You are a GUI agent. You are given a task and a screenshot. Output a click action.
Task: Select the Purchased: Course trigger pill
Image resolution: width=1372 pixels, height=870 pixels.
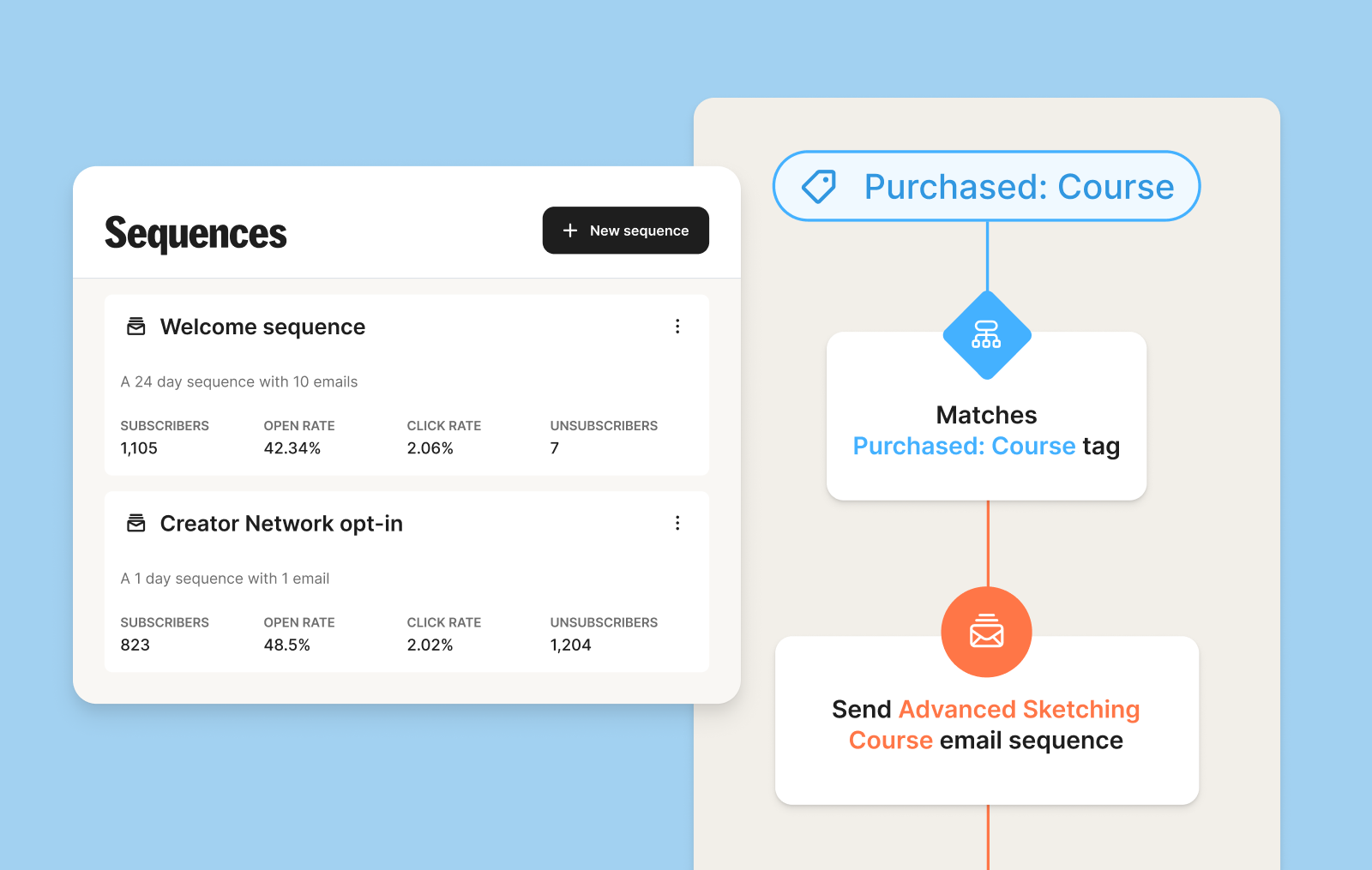(x=986, y=186)
